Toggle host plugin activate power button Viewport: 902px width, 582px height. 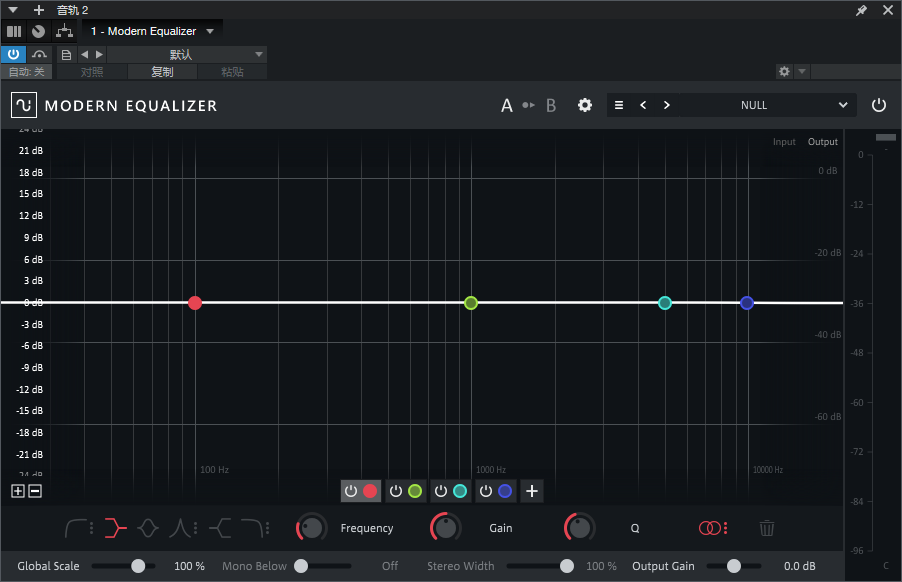point(13,55)
